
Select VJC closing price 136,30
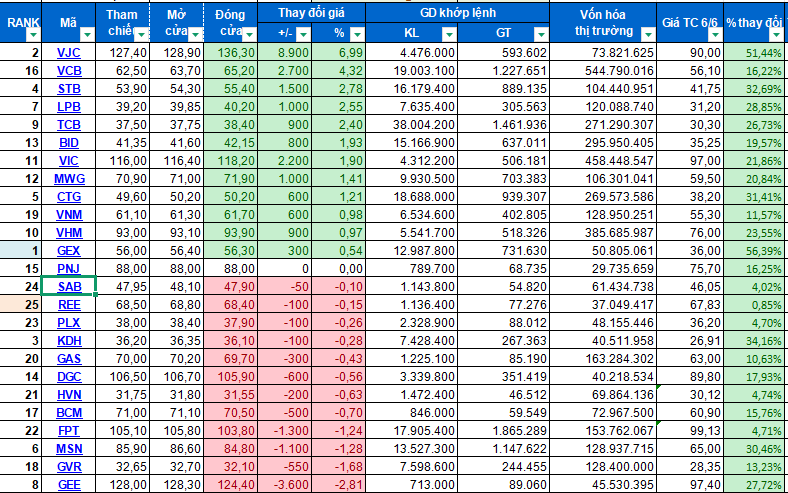(231, 53)
